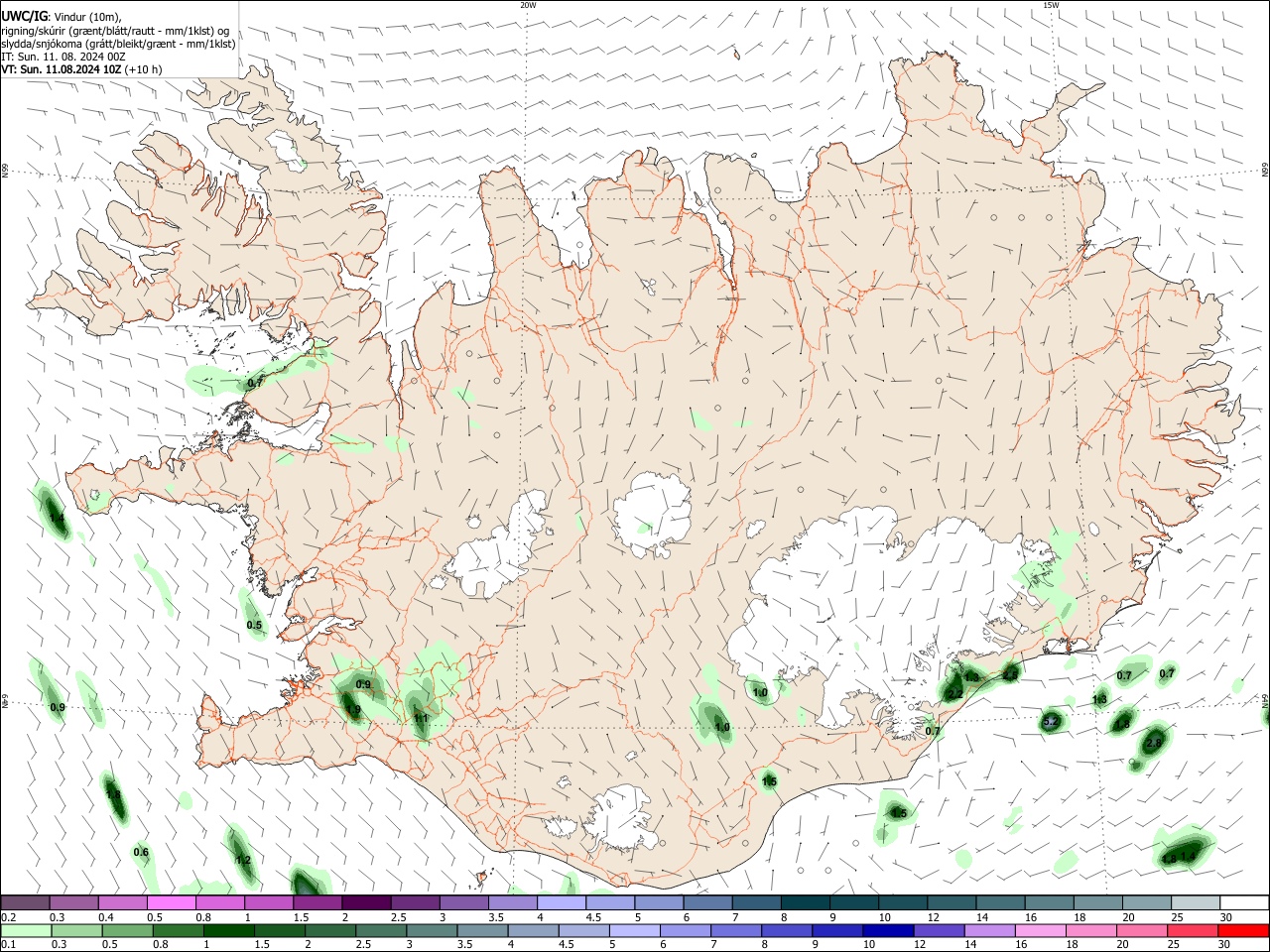Image resolution: width=1270 pixels, height=952 pixels.
Task: Click the "rigning/skúrir" legend description line
Action: pyautogui.click(x=115, y=31)
